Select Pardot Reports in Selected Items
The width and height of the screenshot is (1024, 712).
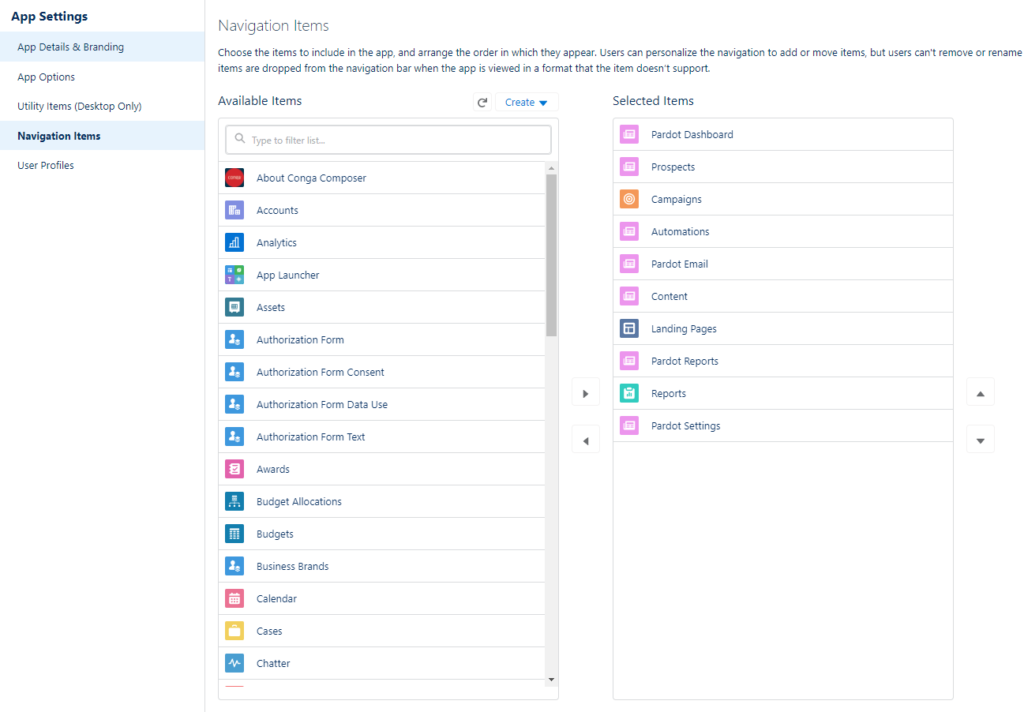tap(783, 361)
